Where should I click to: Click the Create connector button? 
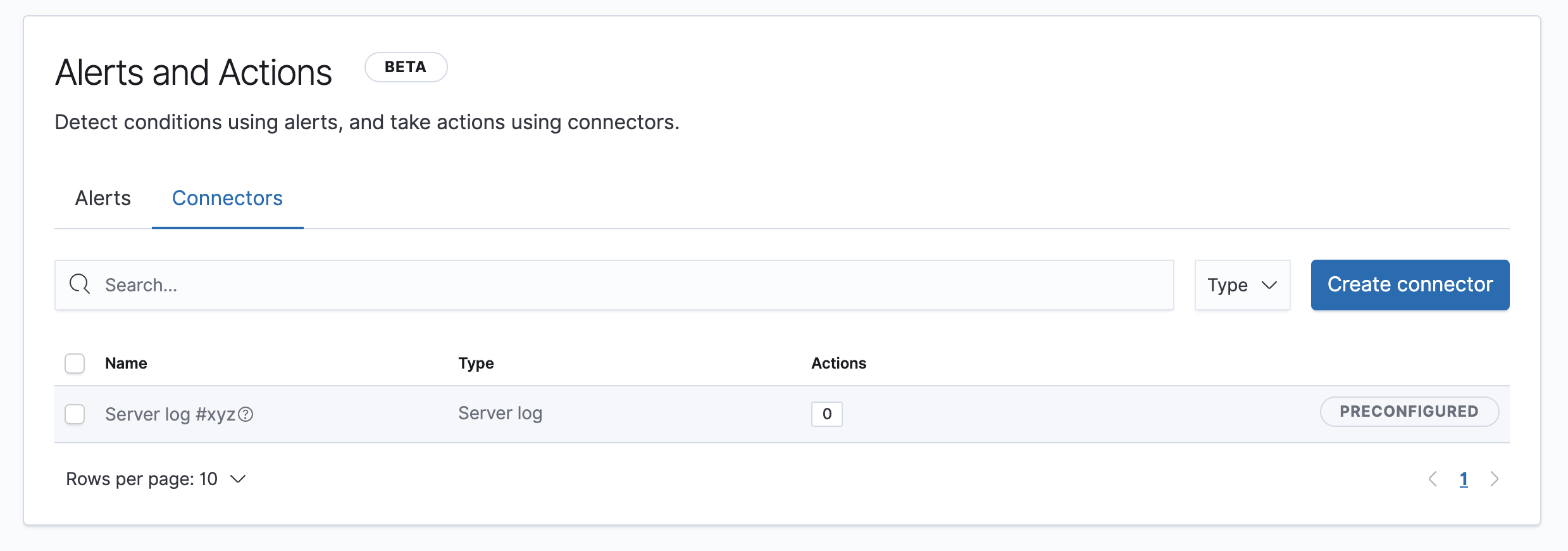[1409, 284]
